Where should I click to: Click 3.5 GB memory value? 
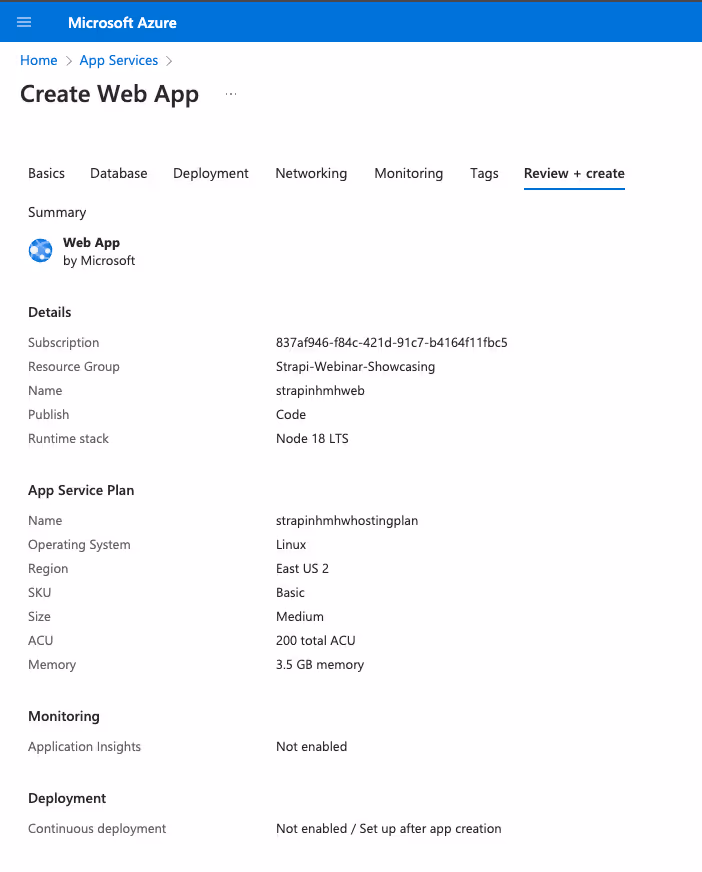(x=320, y=665)
